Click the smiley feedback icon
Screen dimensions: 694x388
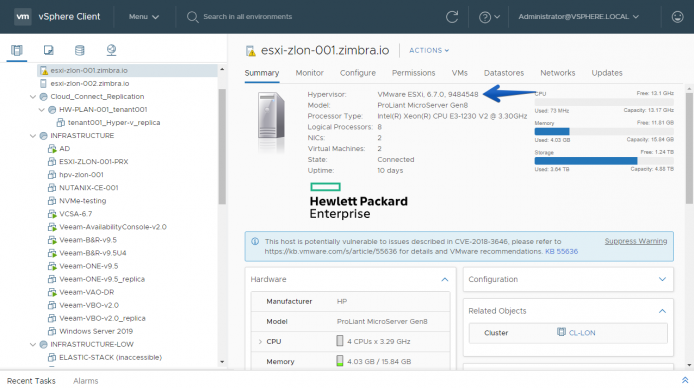(x=677, y=17)
